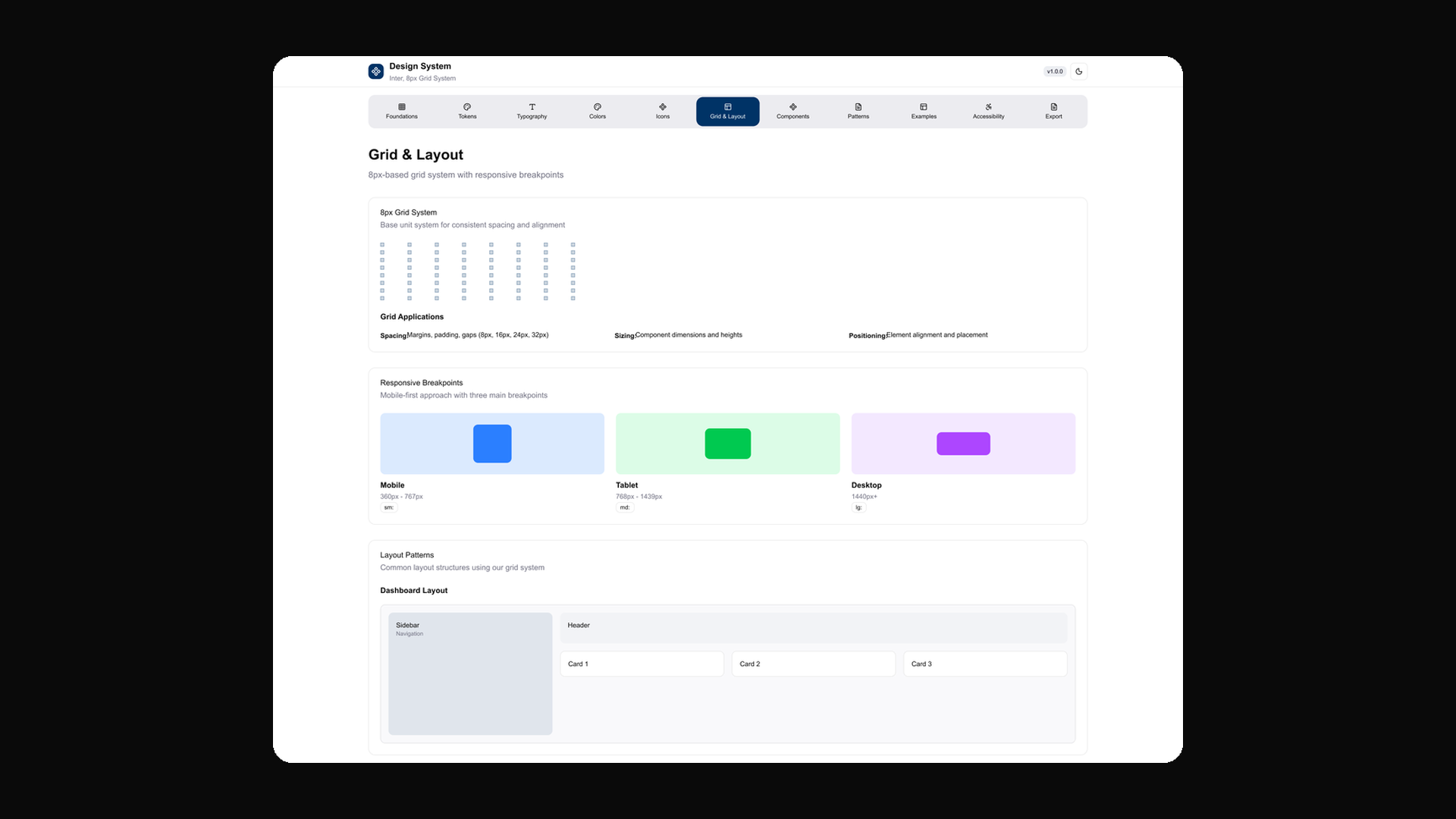Click the Sidebar Navigation panel
Viewport: 1456px width, 819px height.
point(470,673)
